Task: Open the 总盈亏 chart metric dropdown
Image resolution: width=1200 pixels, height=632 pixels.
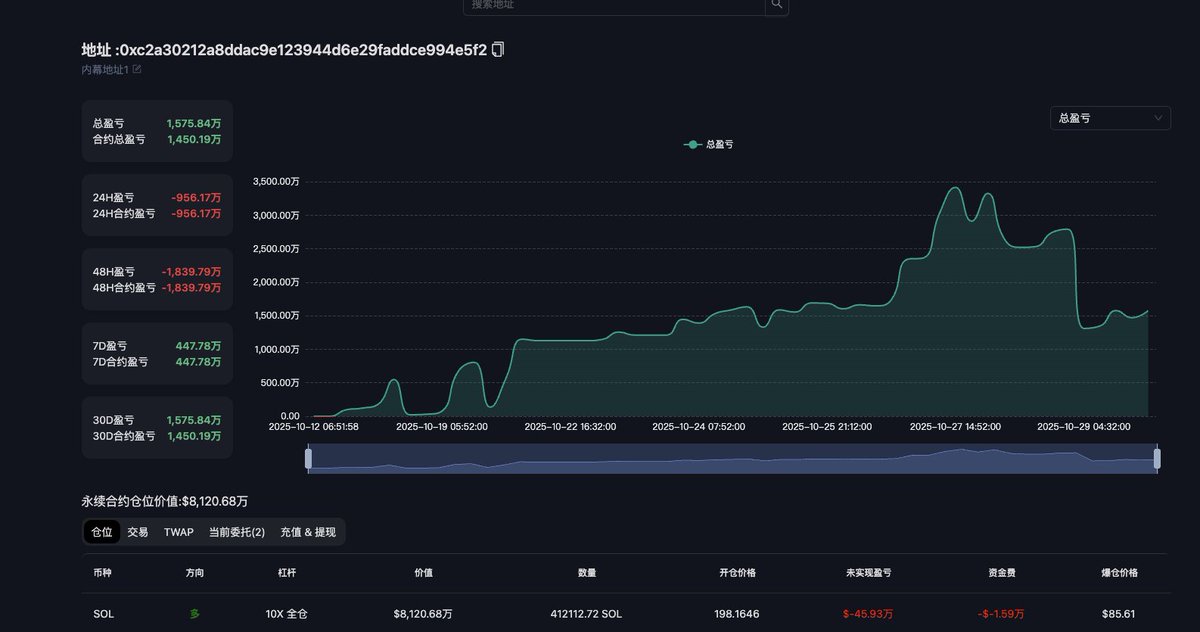Action: click(x=1109, y=118)
